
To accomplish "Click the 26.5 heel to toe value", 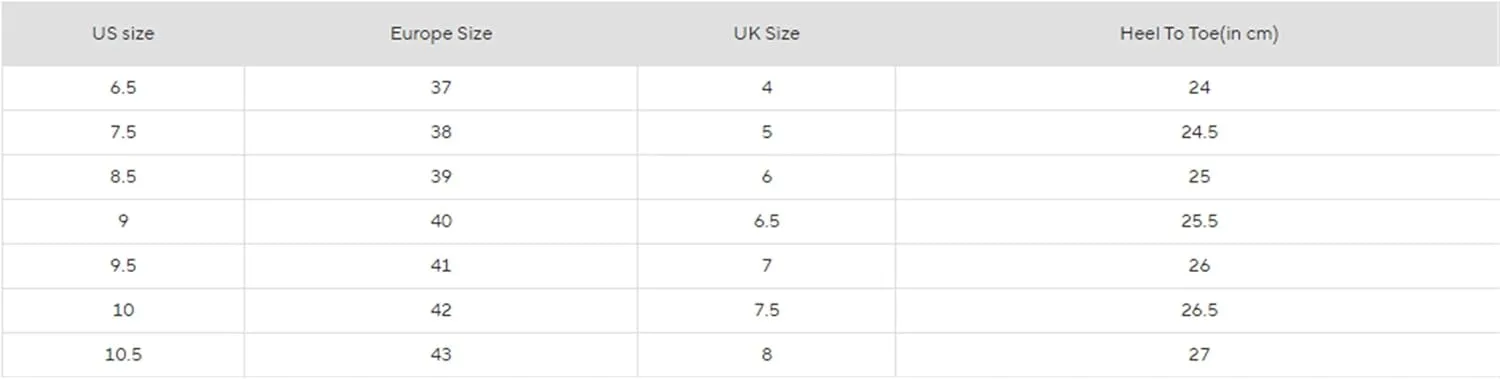I will [x=1198, y=310].
